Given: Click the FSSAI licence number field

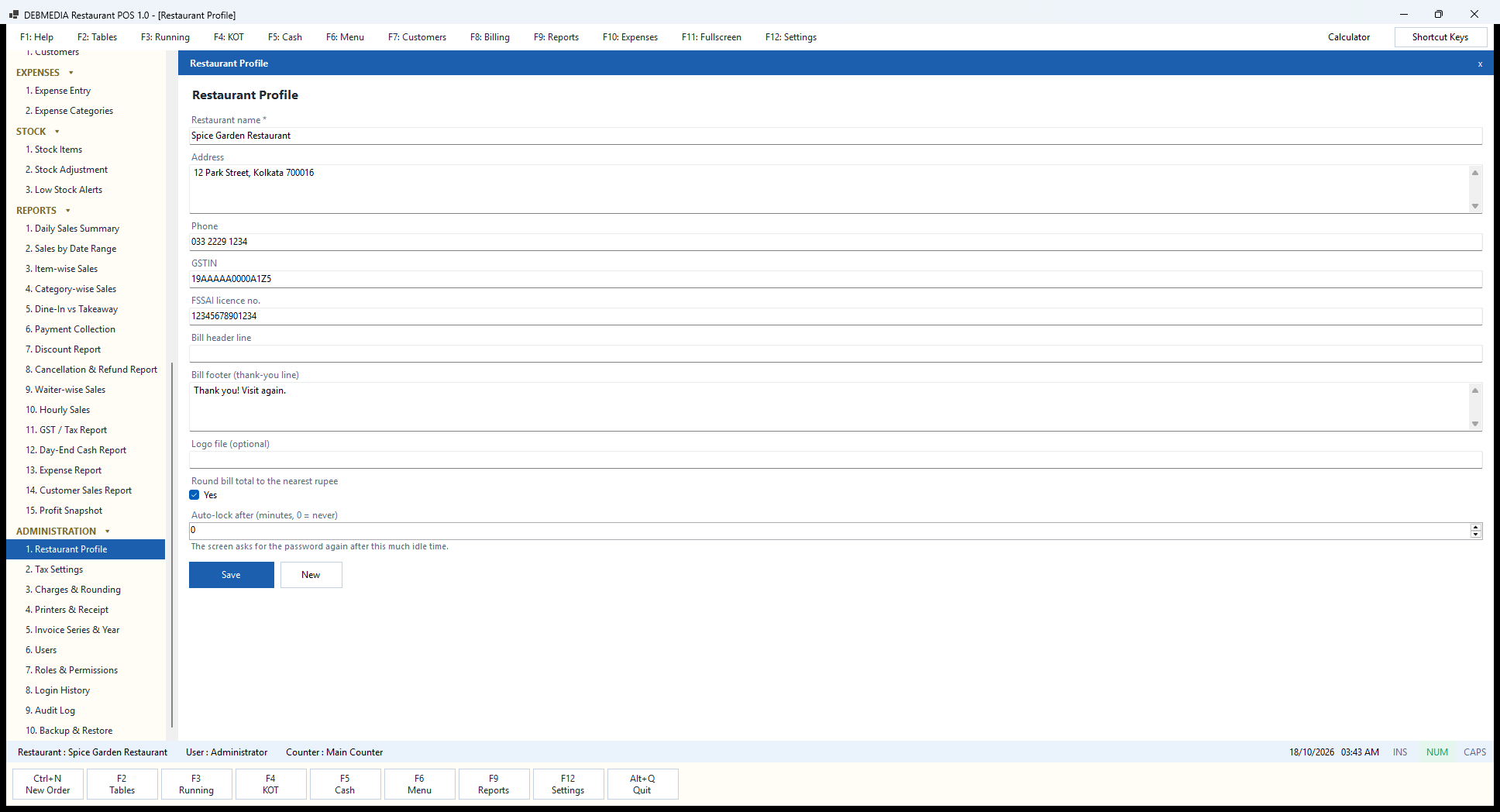Looking at the screenshot, I should click(x=835, y=316).
